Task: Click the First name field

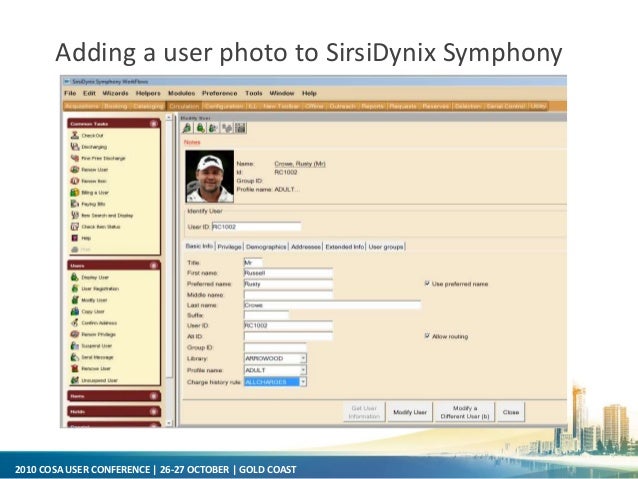Action: pyautogui.click(x=288, y=273)
